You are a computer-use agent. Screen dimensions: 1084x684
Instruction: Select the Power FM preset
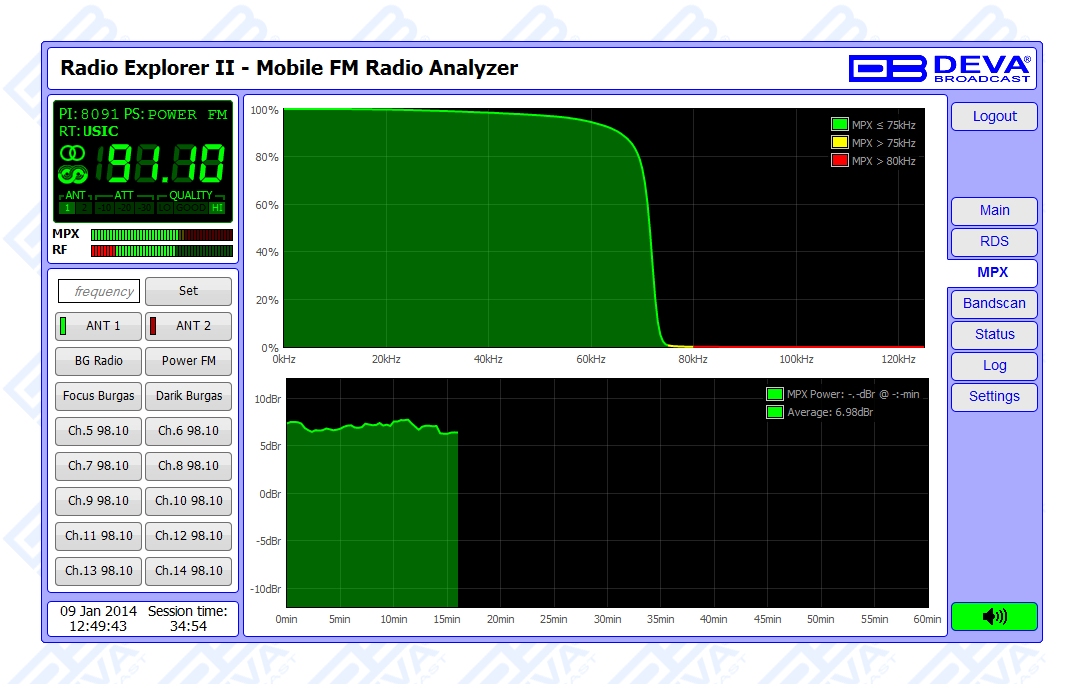(188, 361)
